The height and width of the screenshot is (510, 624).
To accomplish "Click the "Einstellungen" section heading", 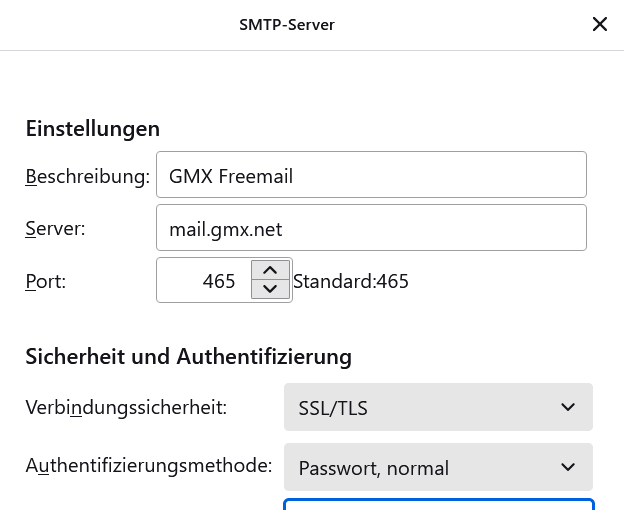I will [x=92, y=128].
